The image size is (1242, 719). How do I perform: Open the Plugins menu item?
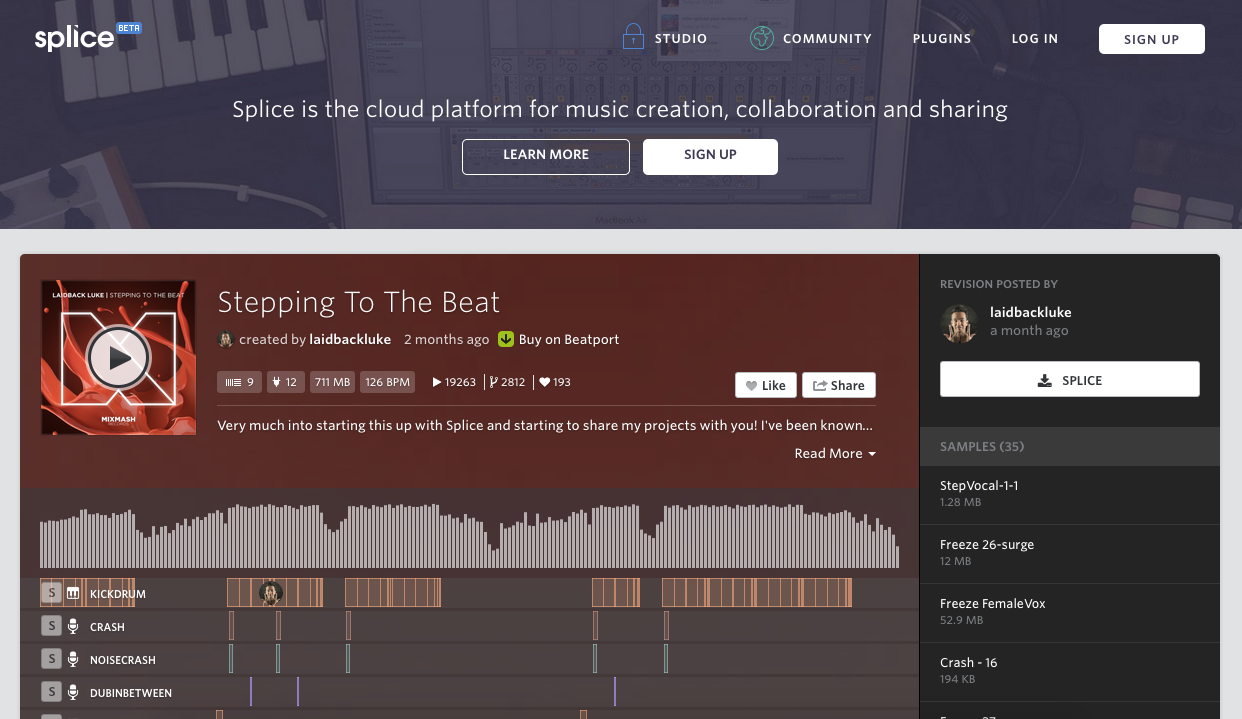[x=941, y=39]
